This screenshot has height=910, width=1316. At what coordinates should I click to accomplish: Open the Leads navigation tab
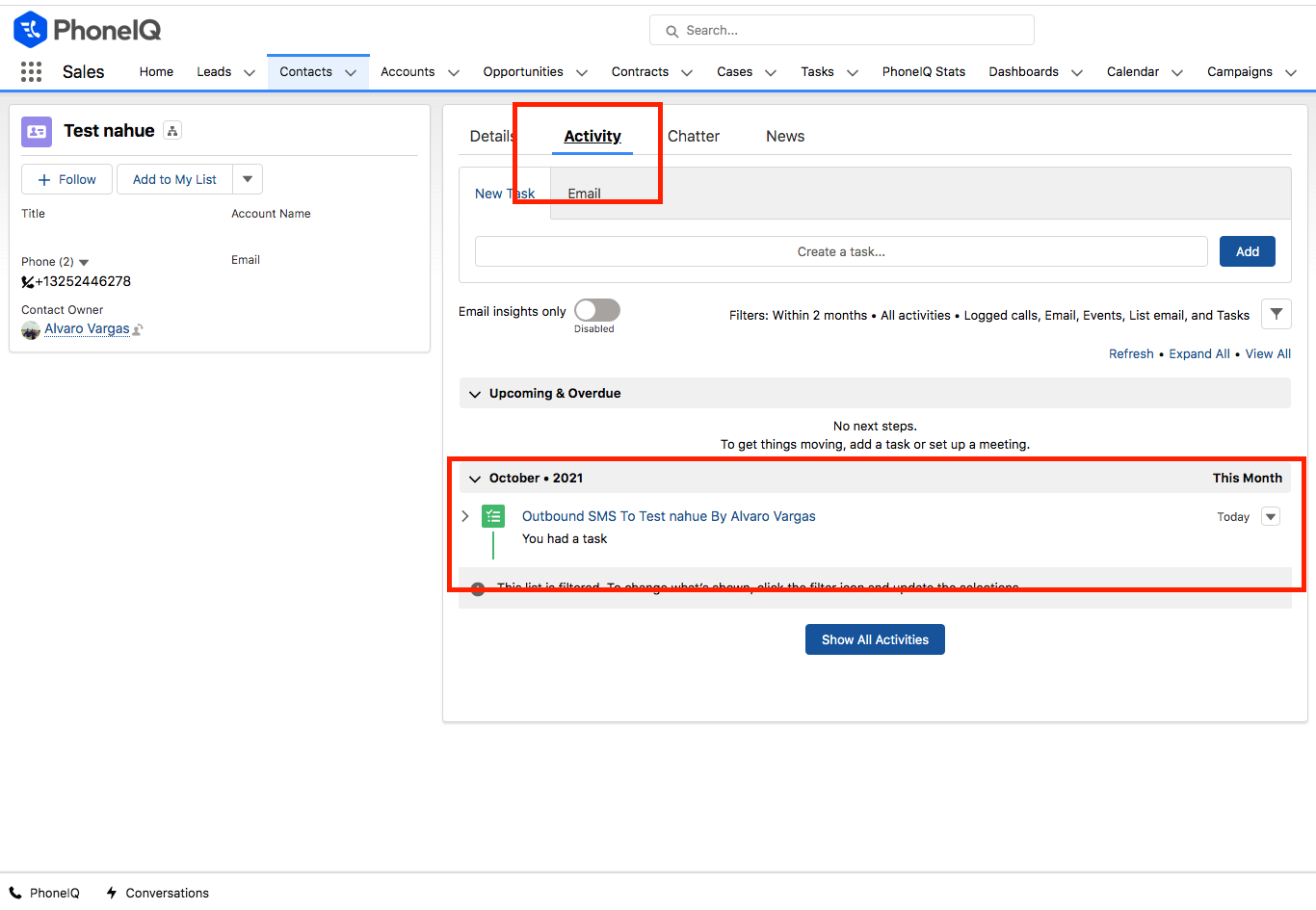[214, 71]
